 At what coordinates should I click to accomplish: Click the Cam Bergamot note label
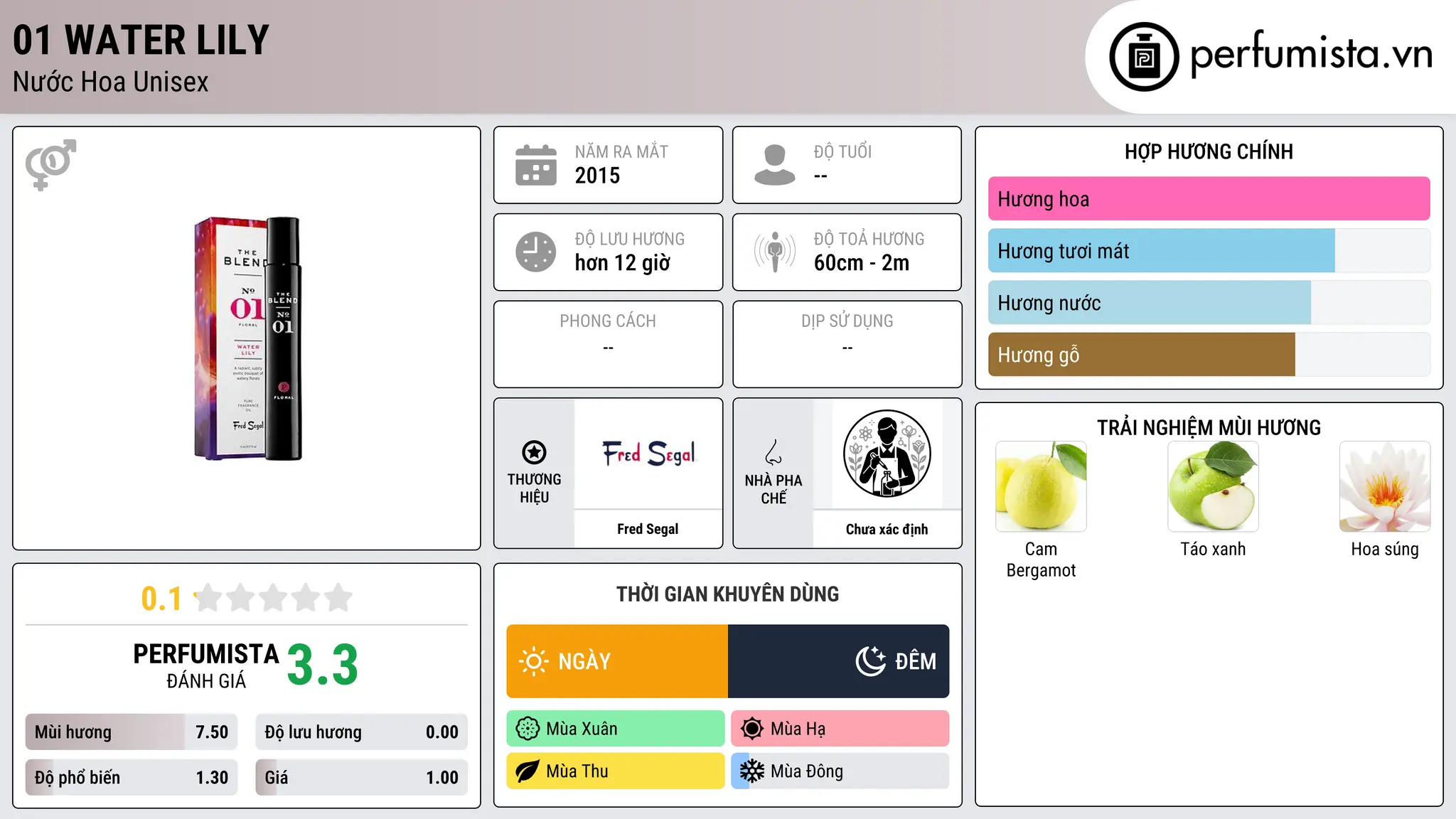pos(1041,560)
